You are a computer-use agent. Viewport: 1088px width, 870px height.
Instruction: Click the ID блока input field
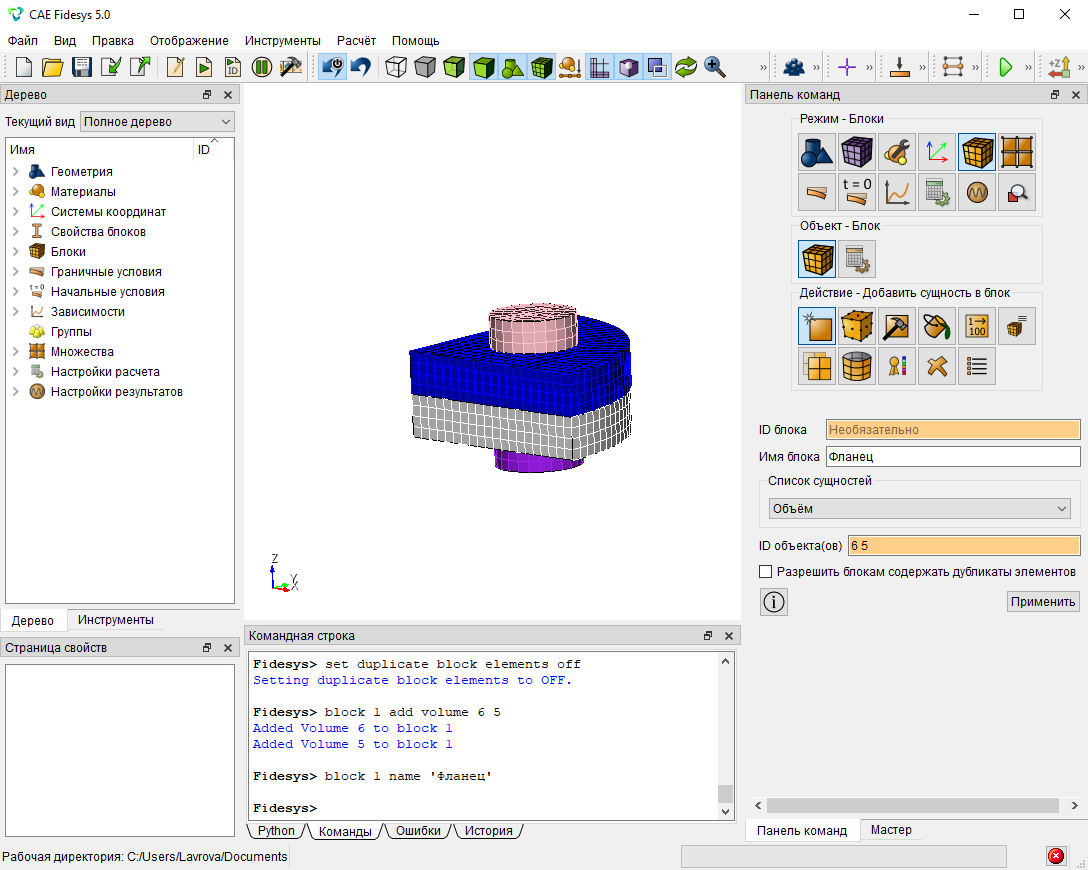pos(953,429)
